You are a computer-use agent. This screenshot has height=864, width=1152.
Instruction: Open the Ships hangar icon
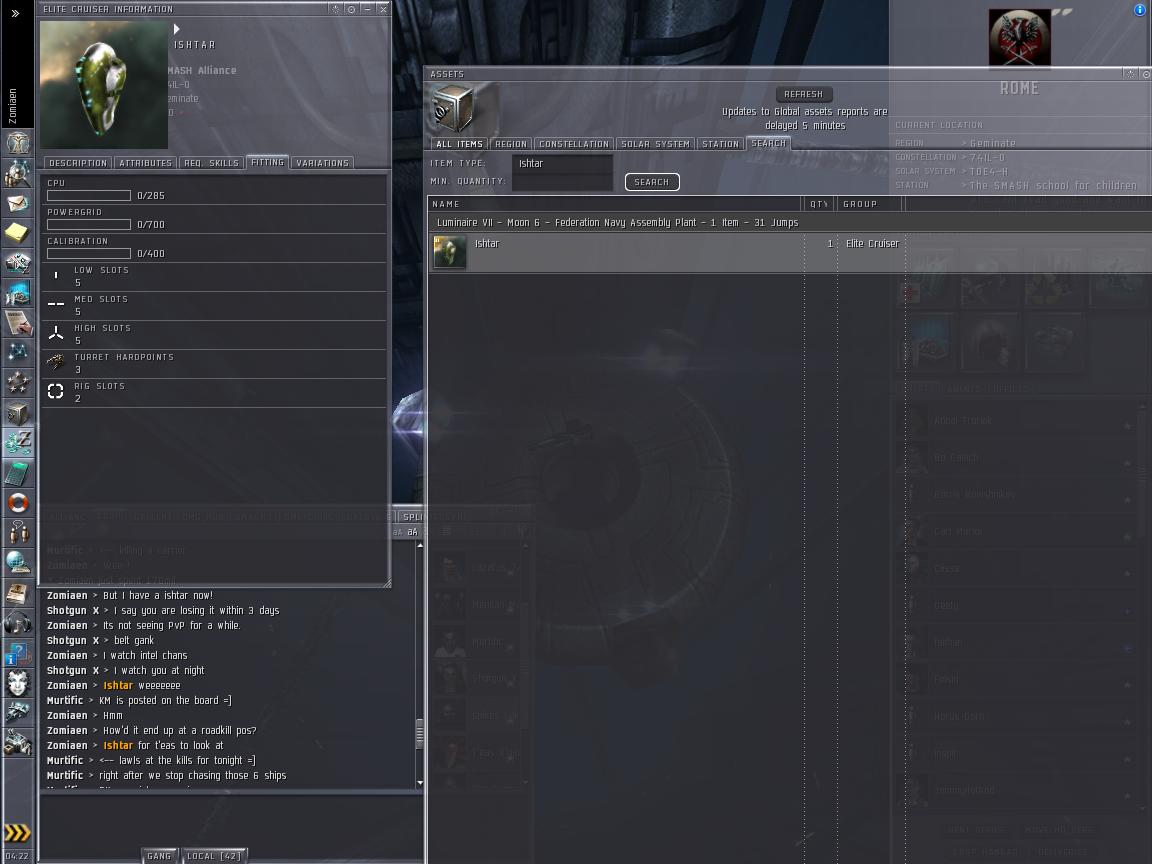pos(18,713)
